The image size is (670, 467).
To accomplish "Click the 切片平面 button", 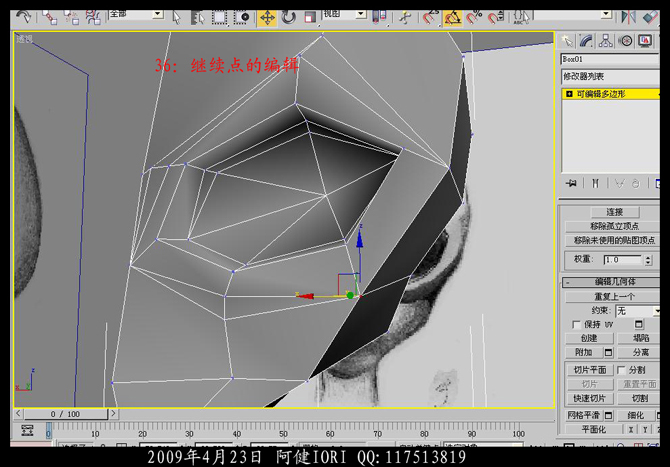I will (590, 370).
